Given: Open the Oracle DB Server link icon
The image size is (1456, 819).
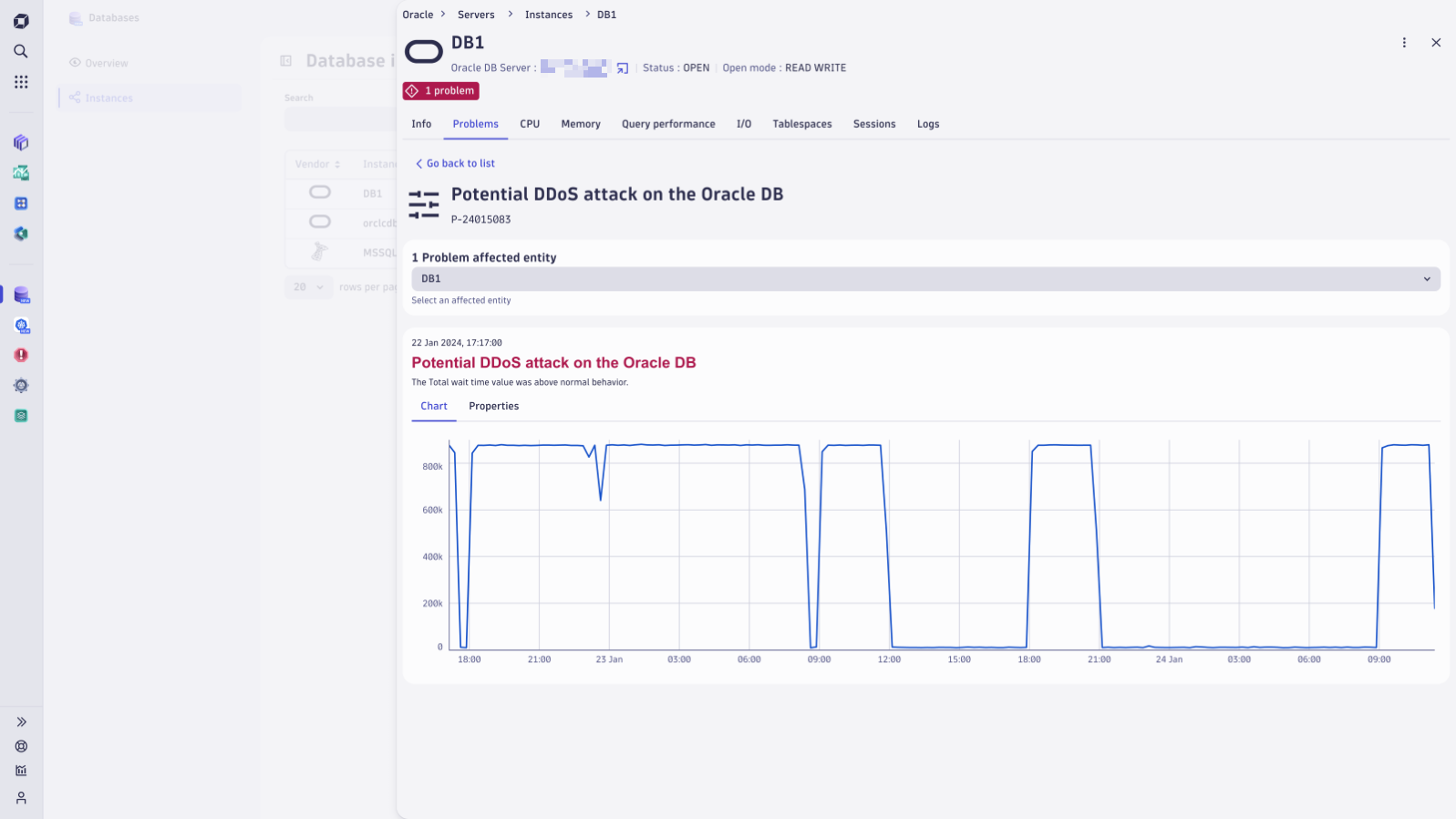Looking at the screenshot, I should 623,68.
